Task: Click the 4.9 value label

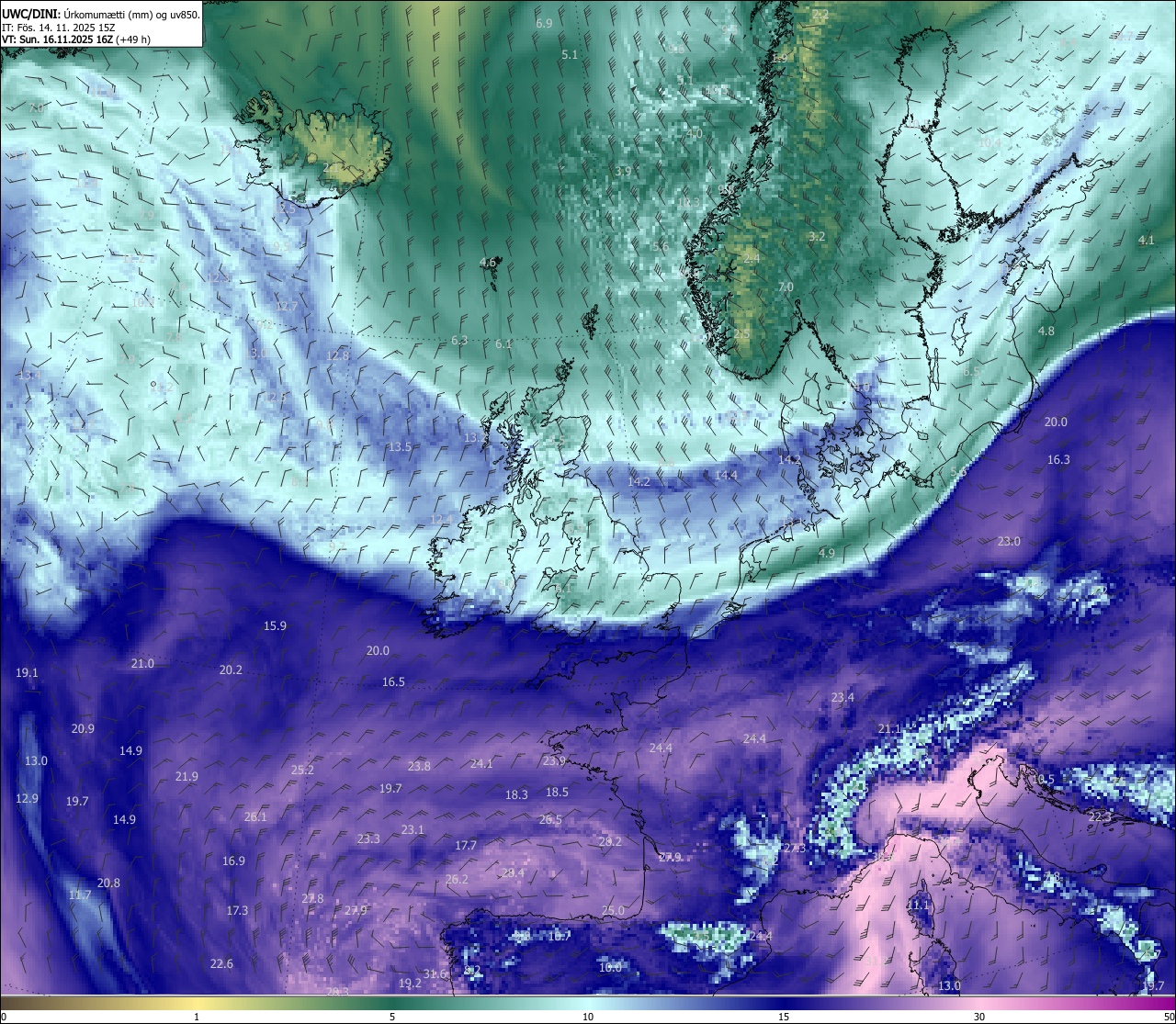Action: pos(827,553)
